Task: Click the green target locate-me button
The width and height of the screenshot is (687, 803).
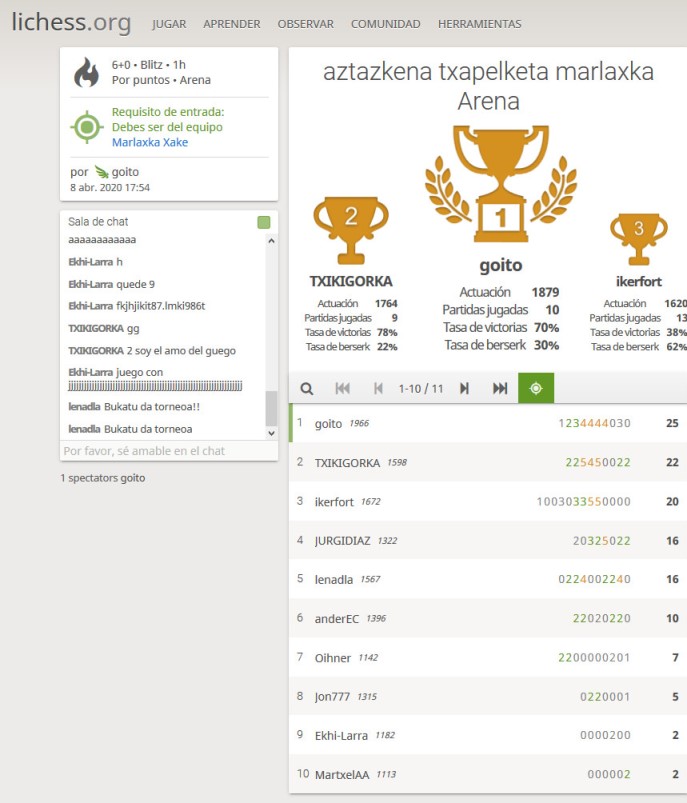Action: pos(536,388)
